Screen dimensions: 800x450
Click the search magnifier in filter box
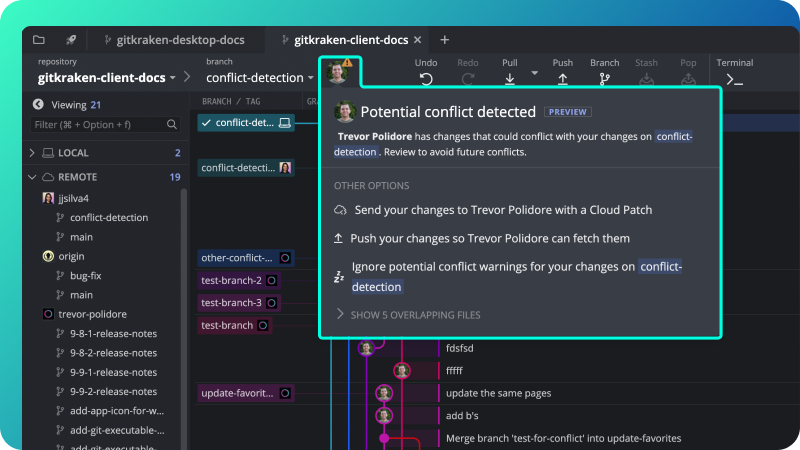point(172,124)
